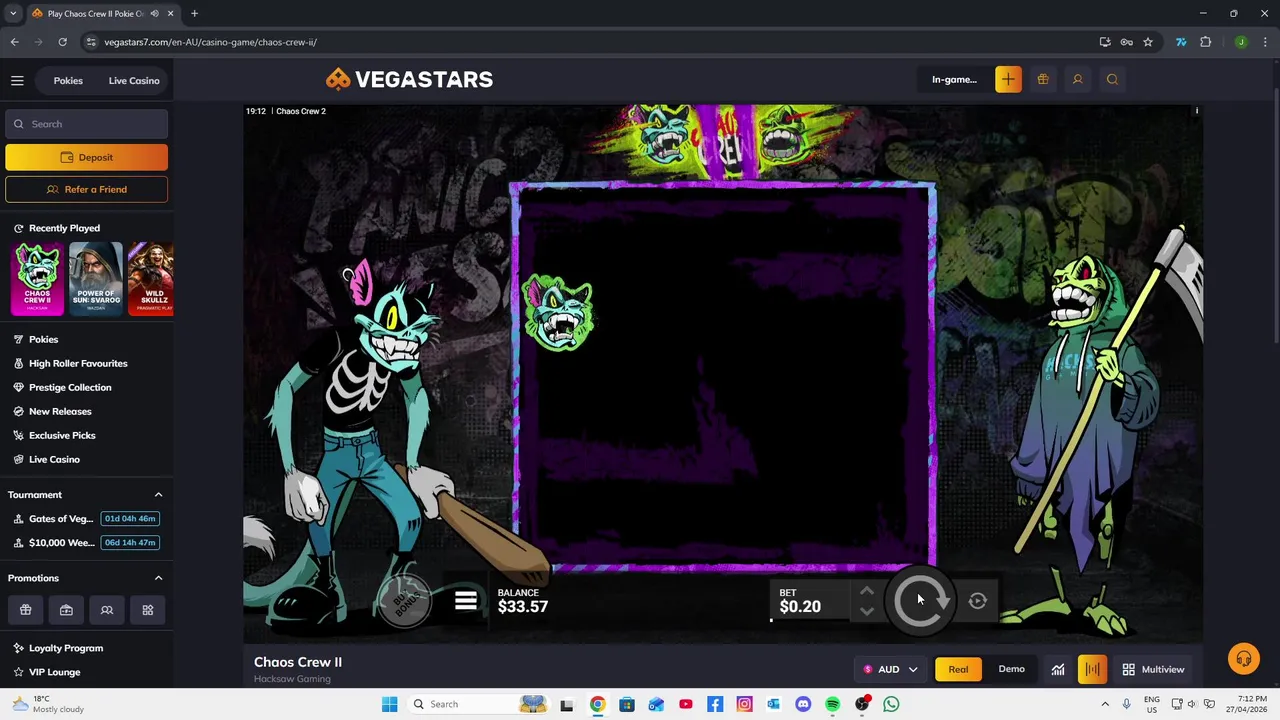Click the Buy Bonus round button

pos(405,602)
